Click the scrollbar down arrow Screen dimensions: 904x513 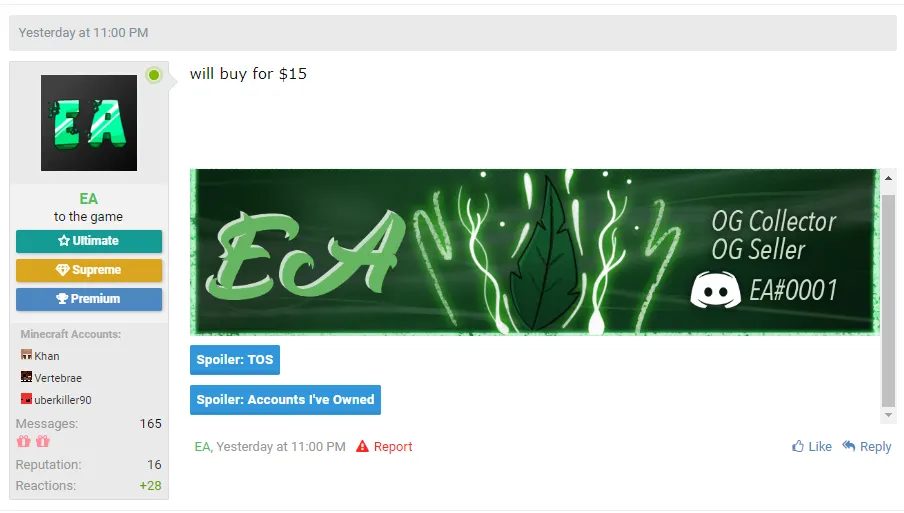888,415
